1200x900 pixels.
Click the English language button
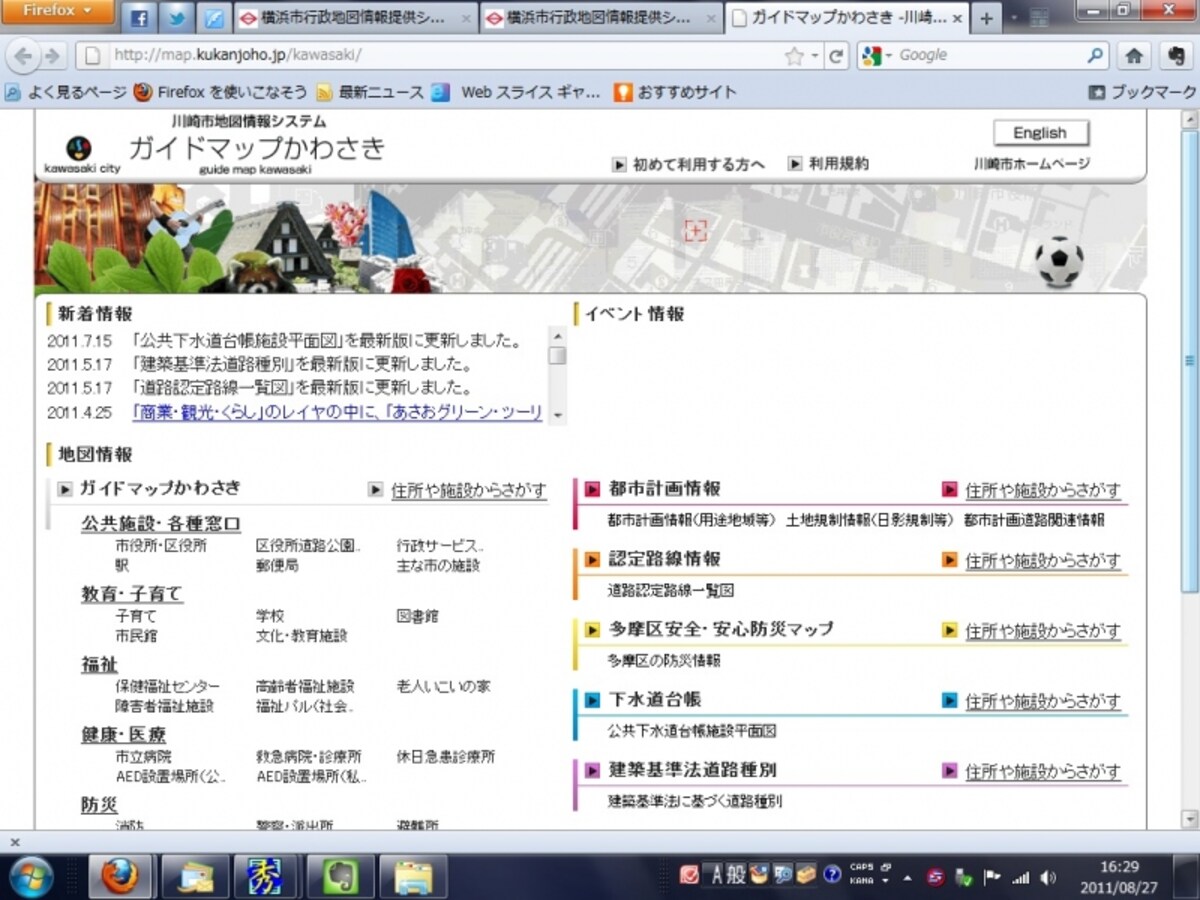1040,133
